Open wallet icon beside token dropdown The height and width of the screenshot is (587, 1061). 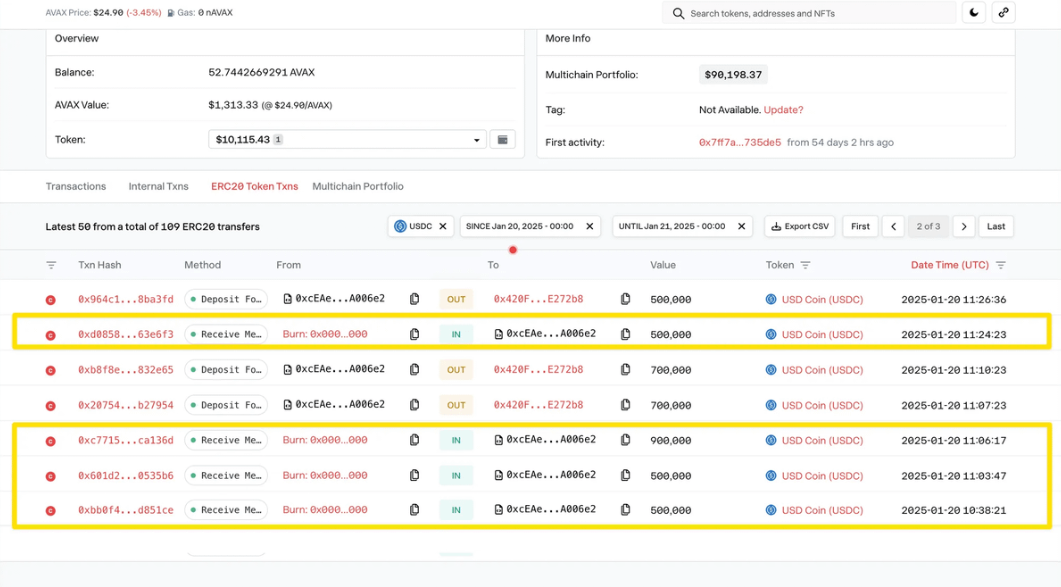(x=503, y=140)
